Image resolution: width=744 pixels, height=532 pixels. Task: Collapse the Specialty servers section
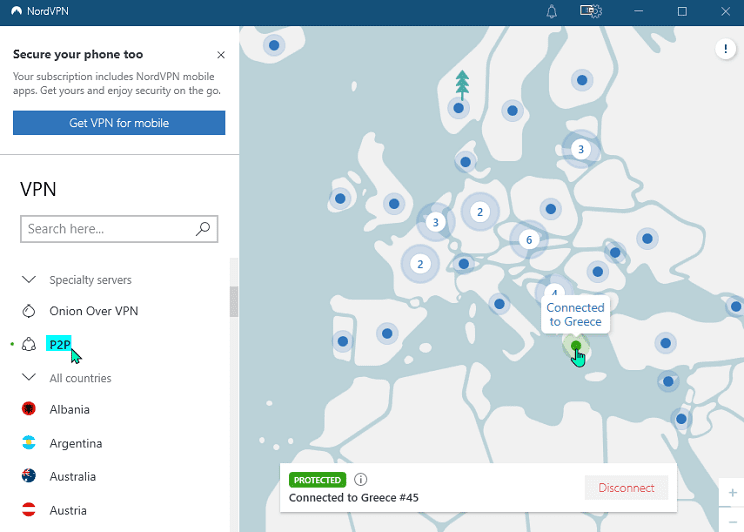29,280
